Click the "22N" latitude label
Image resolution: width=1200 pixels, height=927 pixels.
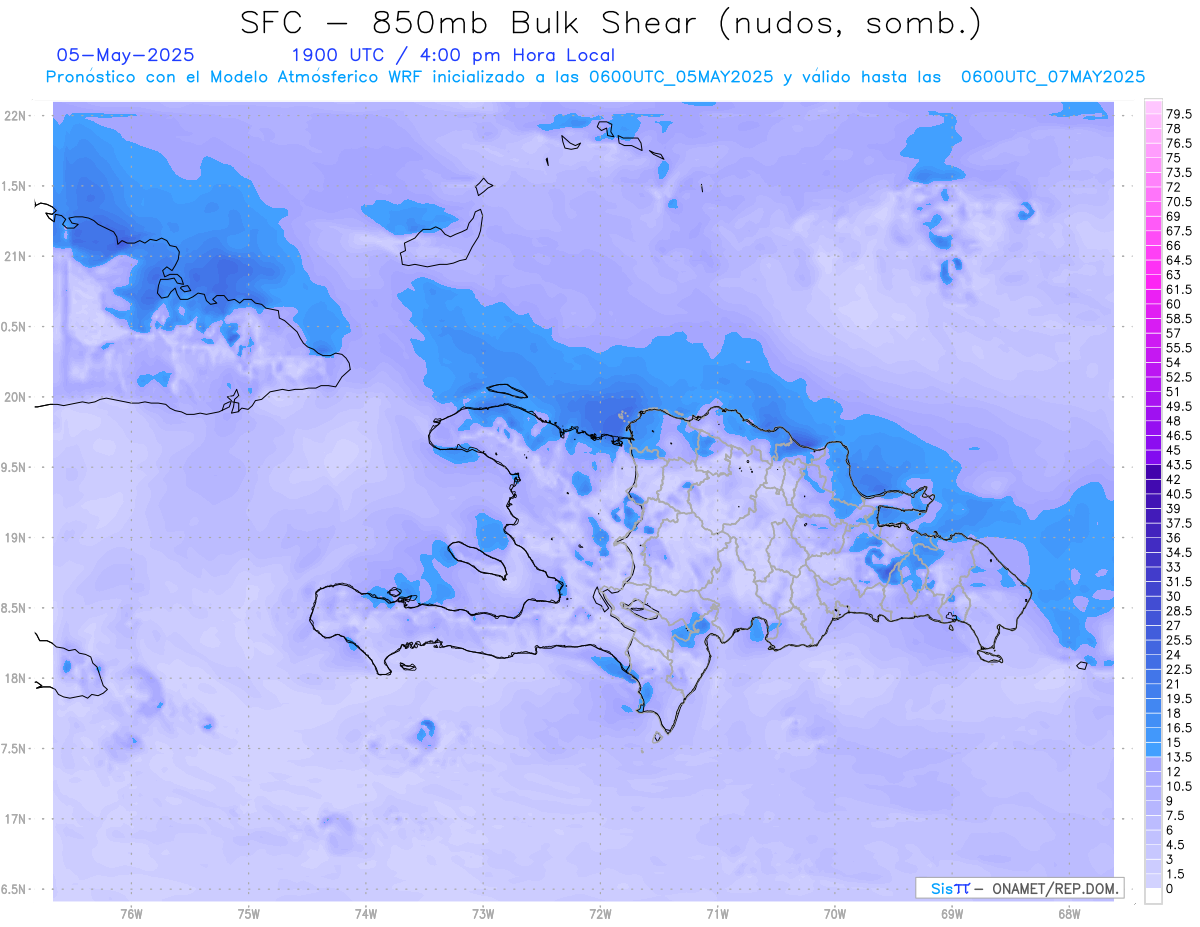(17, 115)
